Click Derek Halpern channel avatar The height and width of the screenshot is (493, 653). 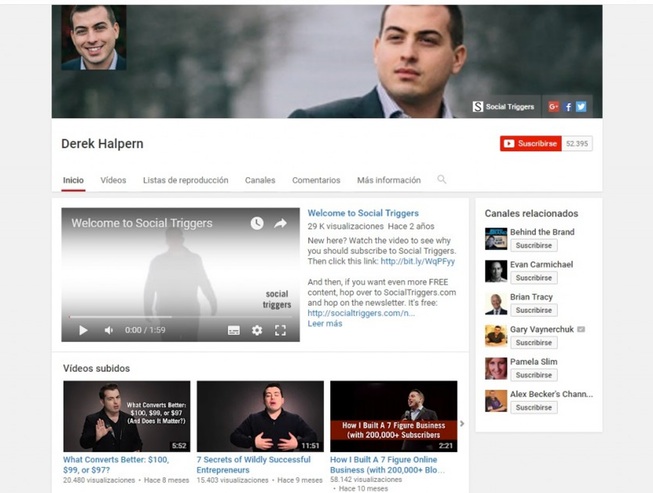click(x=94, y=37)
